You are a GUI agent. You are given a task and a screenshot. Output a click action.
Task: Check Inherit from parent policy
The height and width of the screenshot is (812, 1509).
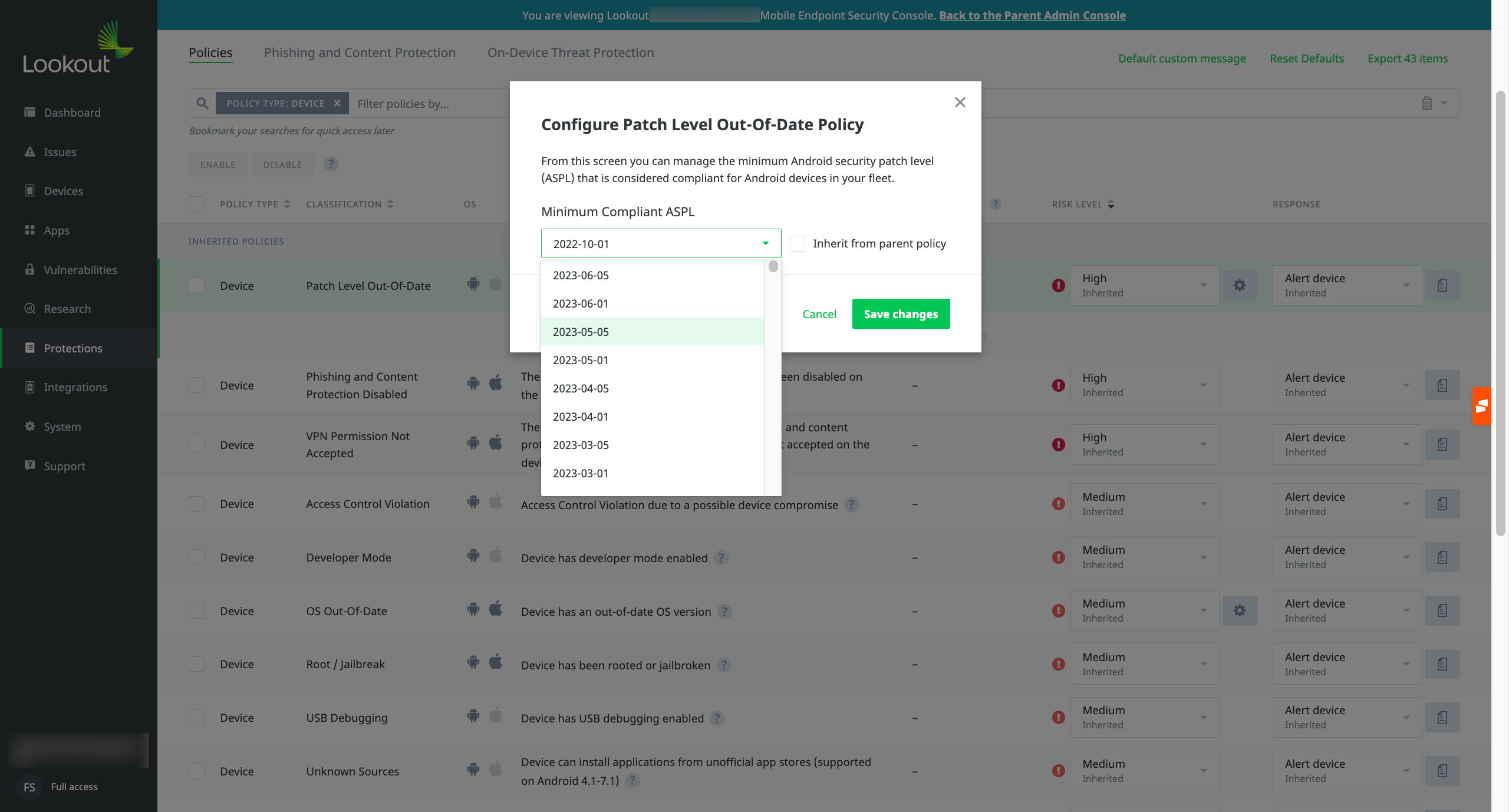[798, 244]
